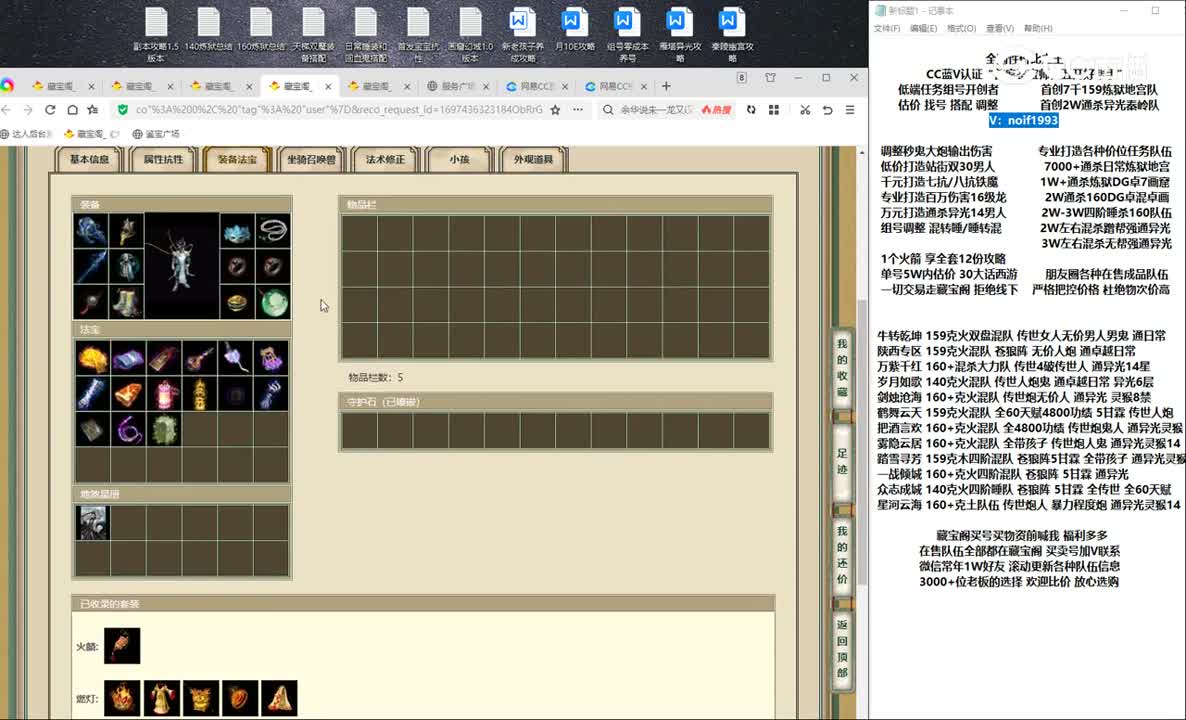Open the 坐骑召唤兽 tab
1186x720 pixels.
tap(311, 160)
